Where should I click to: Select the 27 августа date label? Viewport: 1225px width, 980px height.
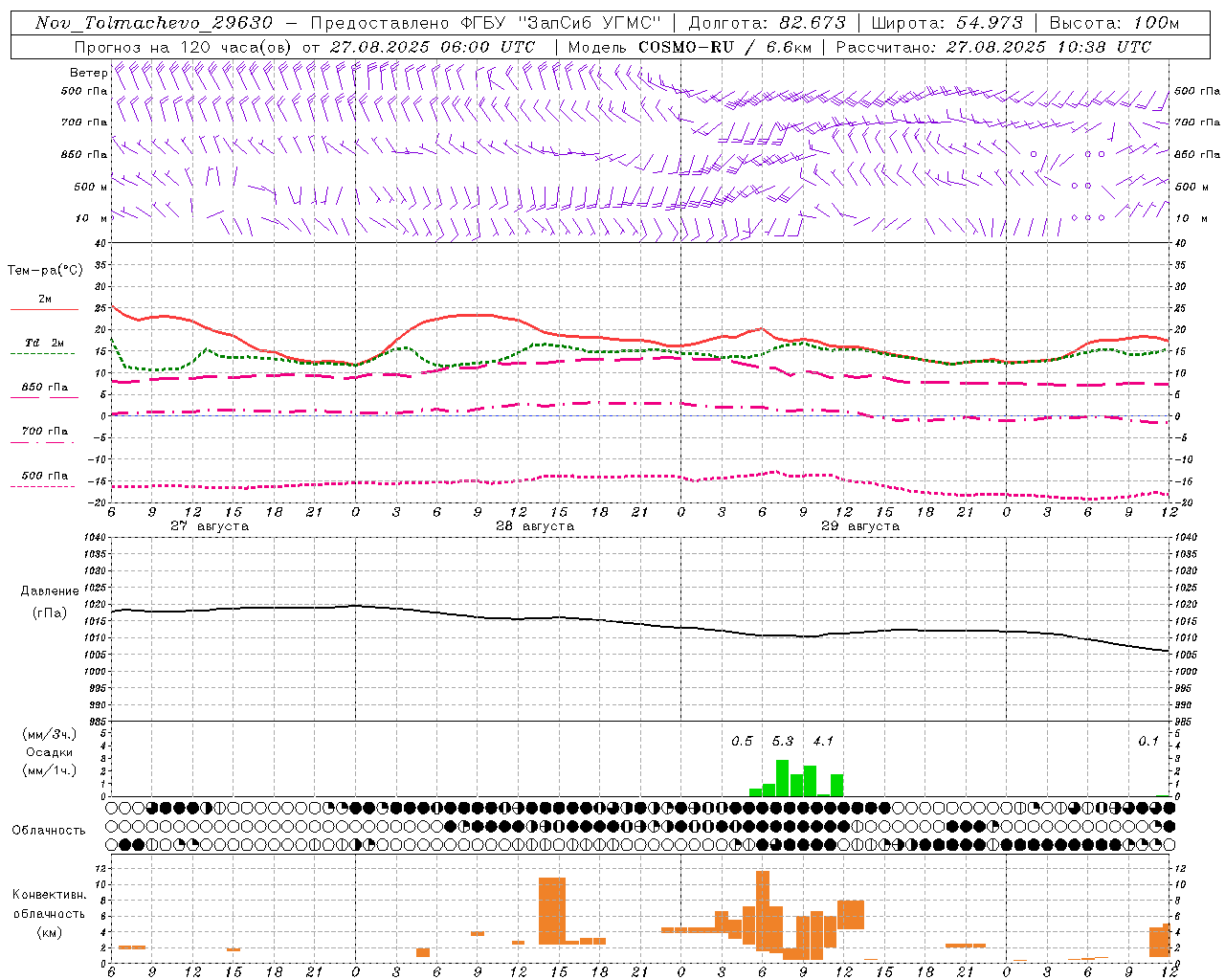click(x=210, y=526)
